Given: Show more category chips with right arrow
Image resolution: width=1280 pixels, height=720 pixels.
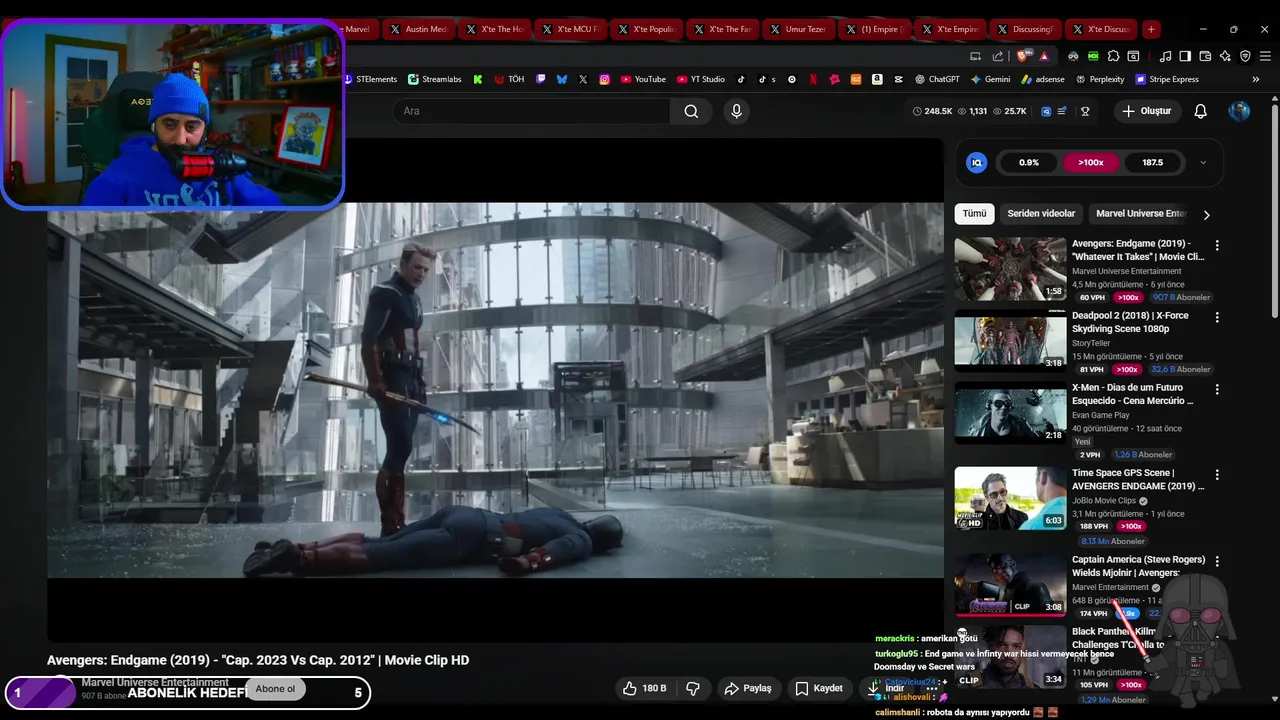Looking at the screenshot, I should (1206, 214).
